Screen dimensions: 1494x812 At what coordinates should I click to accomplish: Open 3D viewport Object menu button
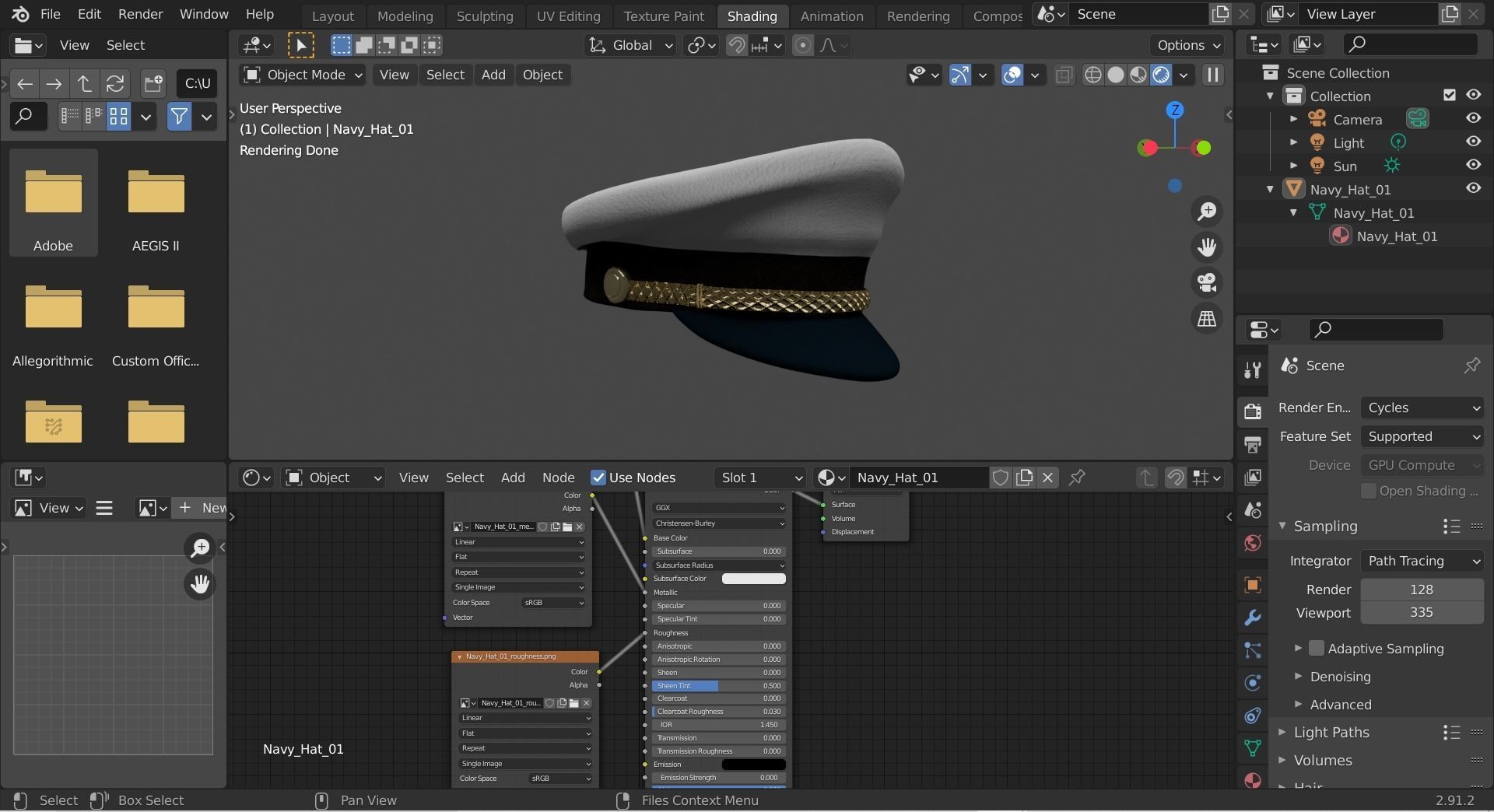tap(542, 75)
